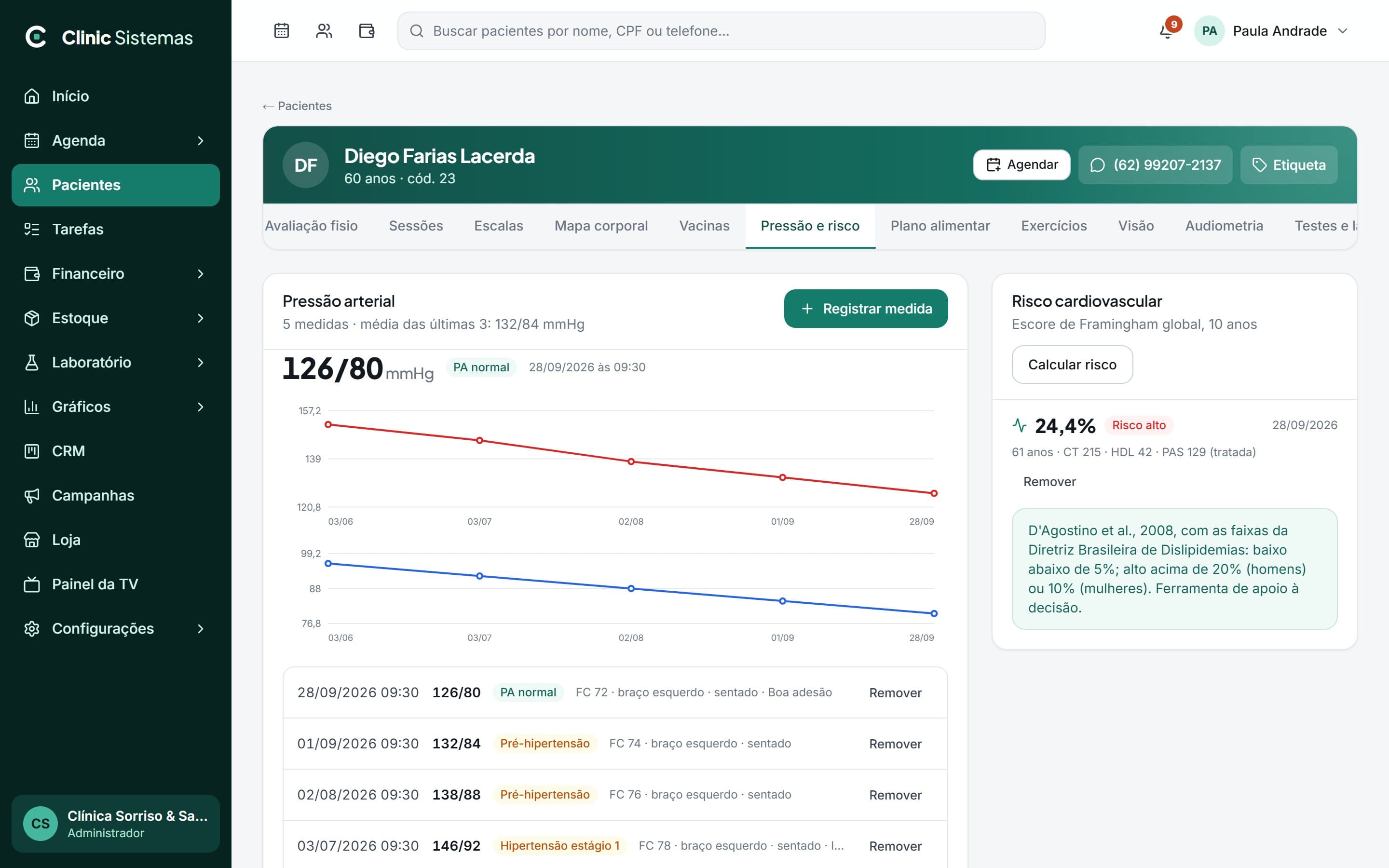Open Painel da TV from the sidebar
Viewport: 1389px width, 868px height.
click(x=115, y=584)
